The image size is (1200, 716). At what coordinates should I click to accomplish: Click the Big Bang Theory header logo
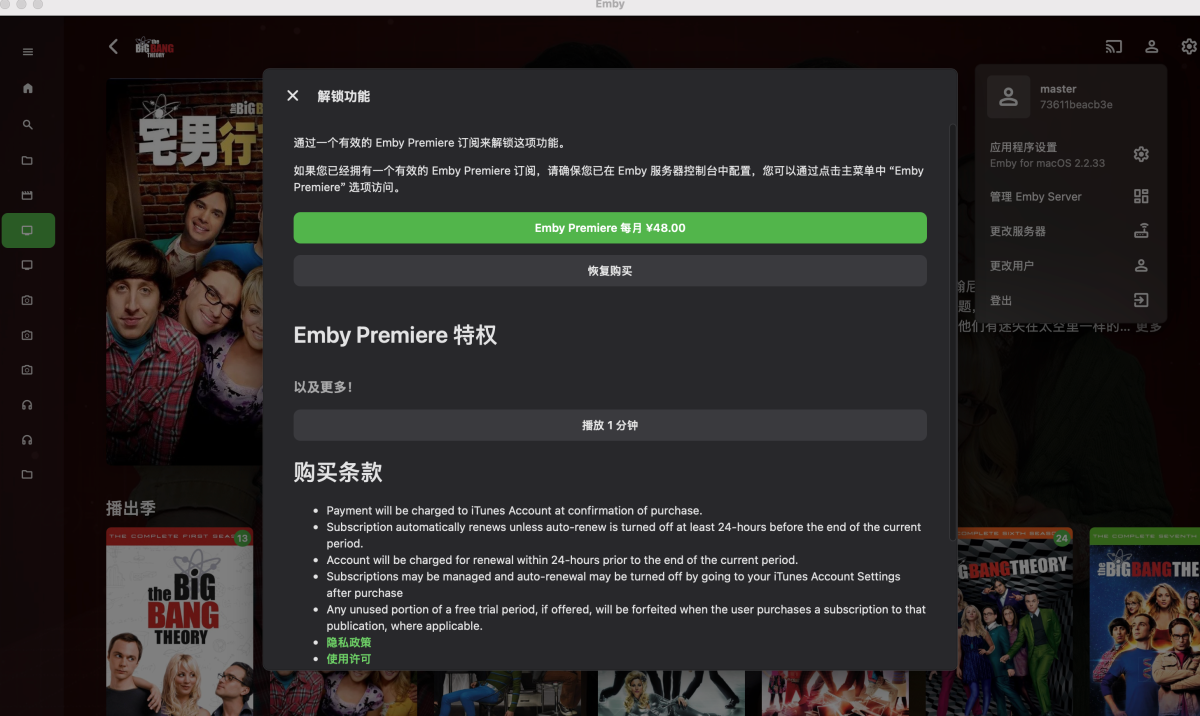[x=155, y=46]
